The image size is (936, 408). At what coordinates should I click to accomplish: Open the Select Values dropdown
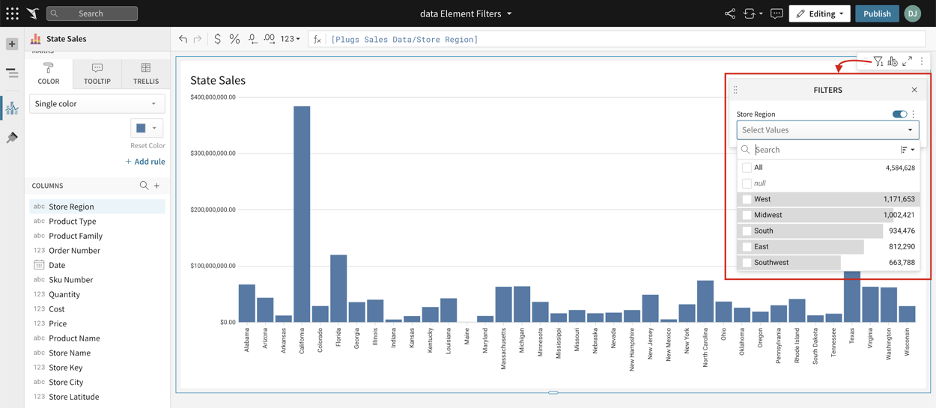pyautogui.click(x=827, y=130)
